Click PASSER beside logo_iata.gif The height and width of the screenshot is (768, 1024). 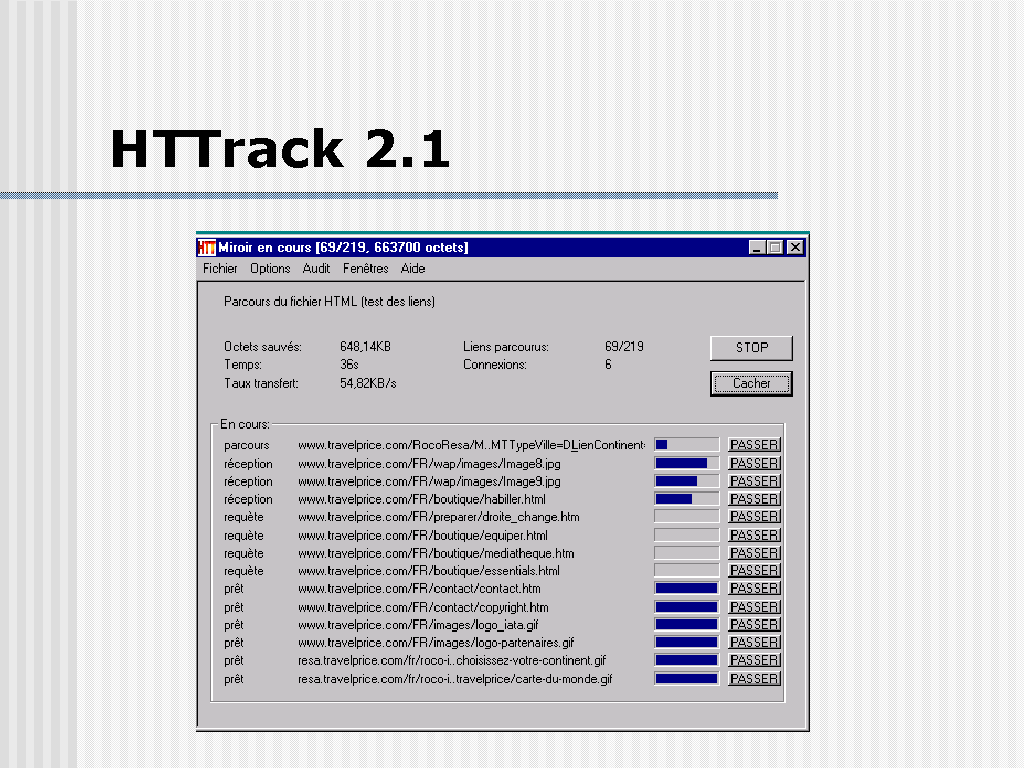click(x=754, y=625)
